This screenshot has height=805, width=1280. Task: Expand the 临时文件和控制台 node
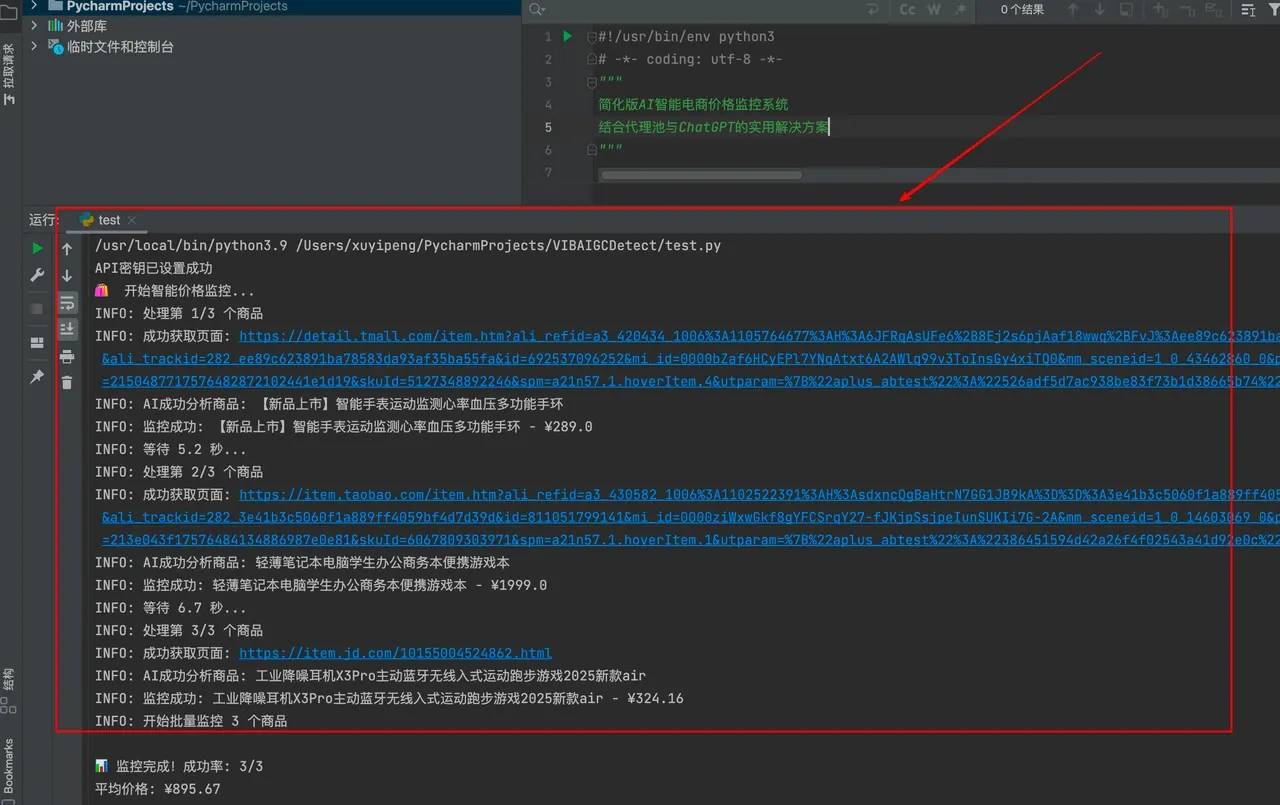coord(35,47)
